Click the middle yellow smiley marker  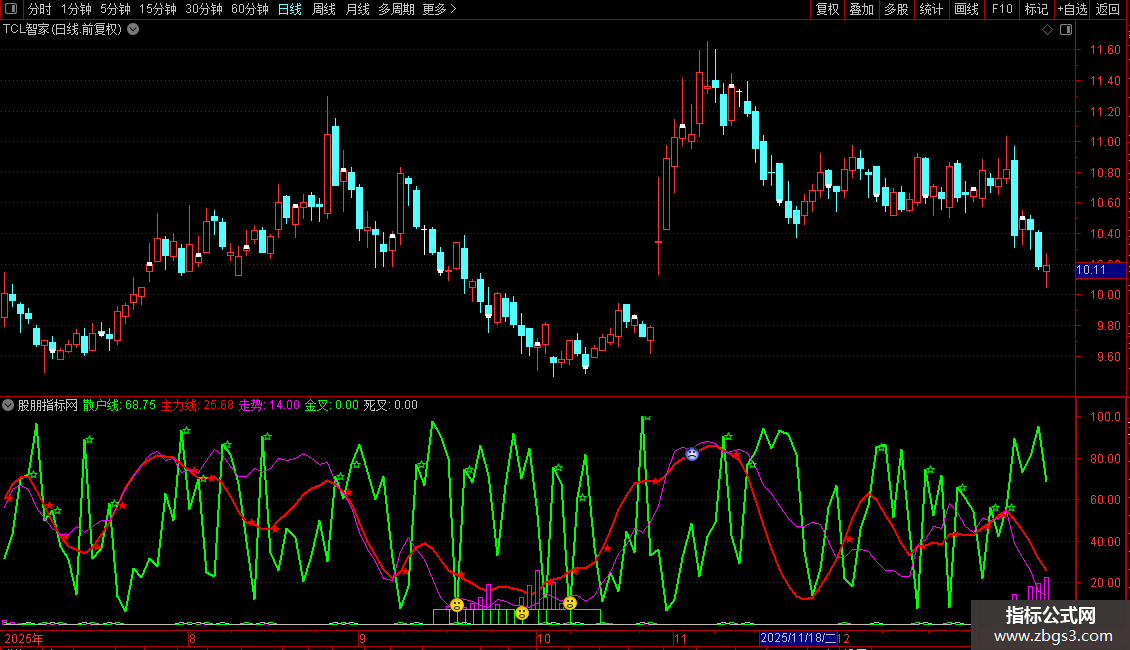click(522, 613)
